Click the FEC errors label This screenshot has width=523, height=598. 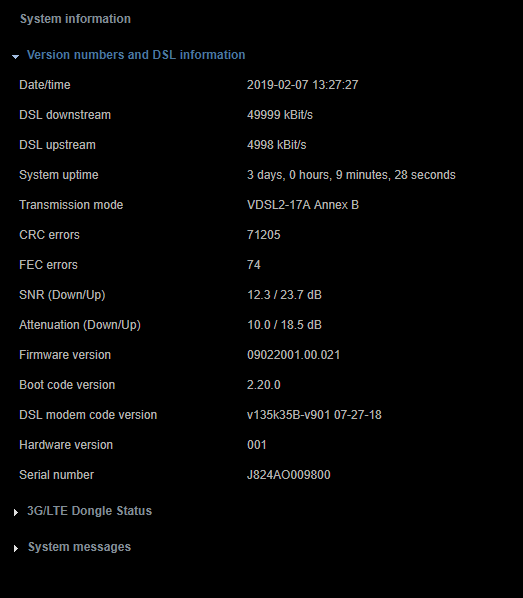(x=48, y=265)
